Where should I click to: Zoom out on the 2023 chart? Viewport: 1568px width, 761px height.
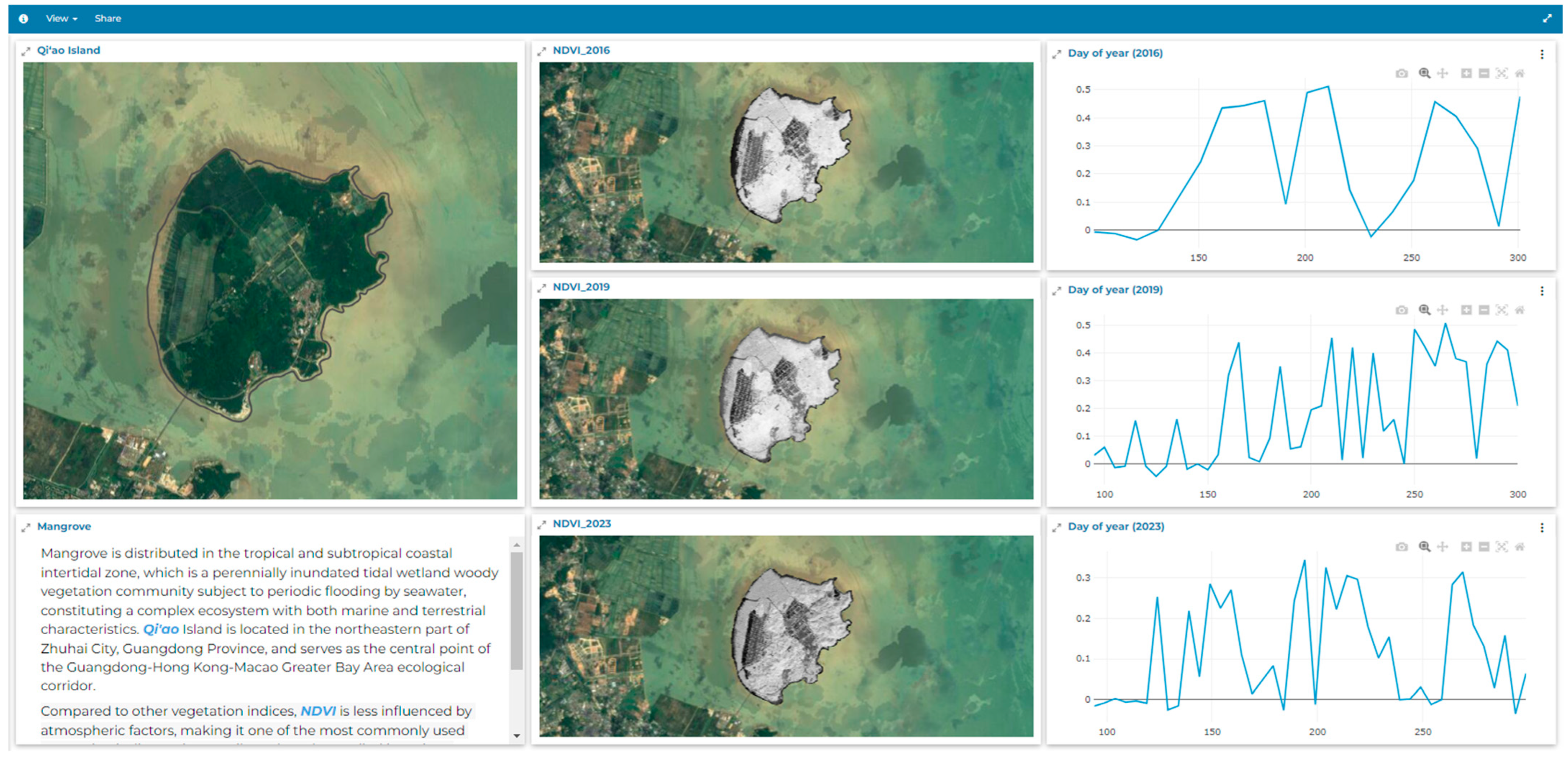1484,547
